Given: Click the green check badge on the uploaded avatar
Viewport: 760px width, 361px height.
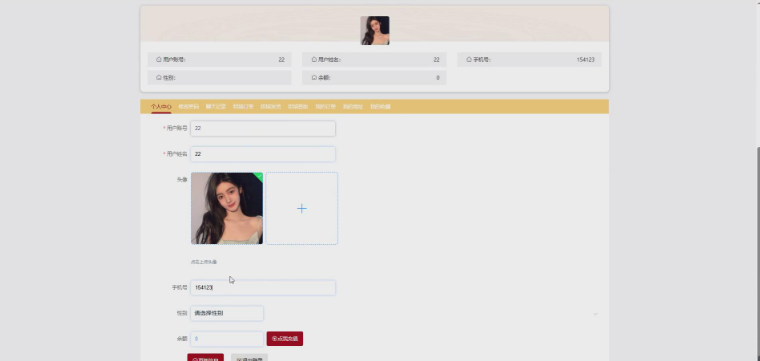Looking at the screenshot, I should click(259, 176).
